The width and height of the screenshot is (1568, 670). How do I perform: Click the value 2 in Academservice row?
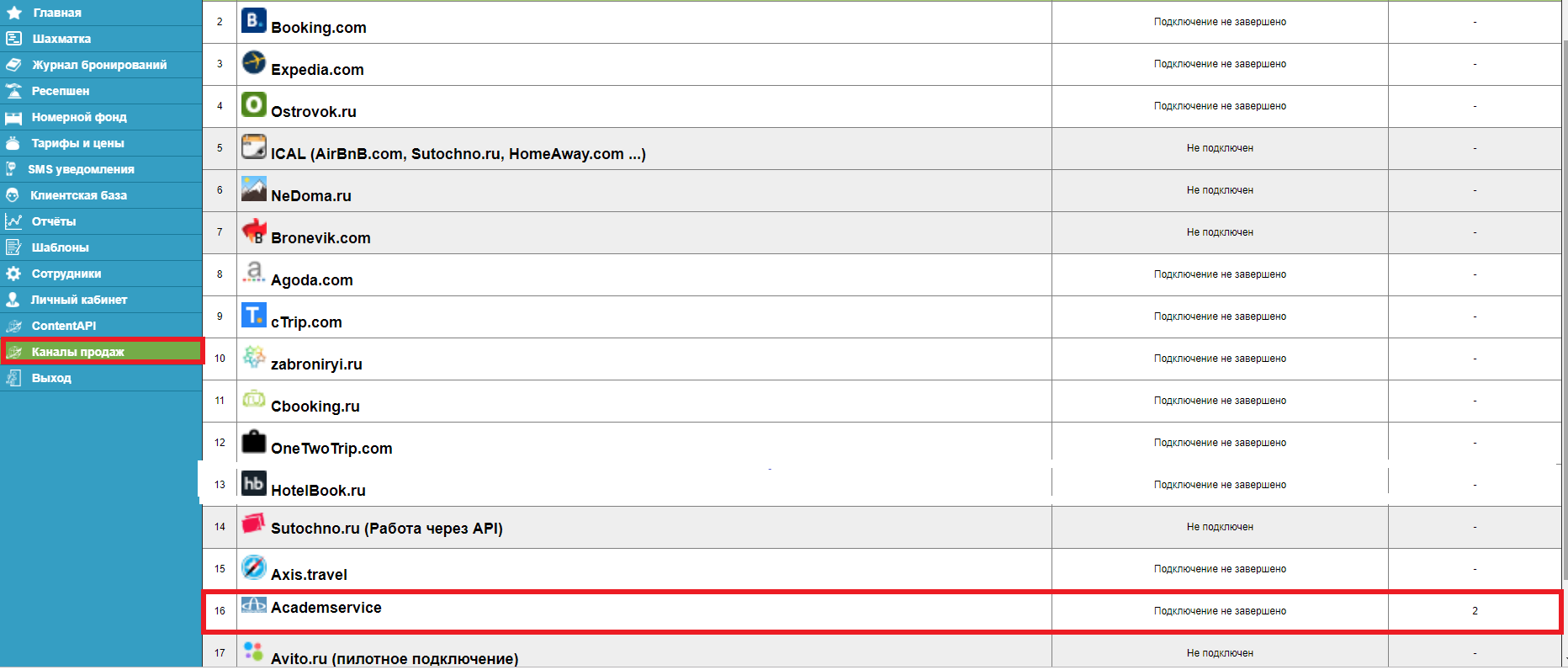click(x=1475, y=611)
